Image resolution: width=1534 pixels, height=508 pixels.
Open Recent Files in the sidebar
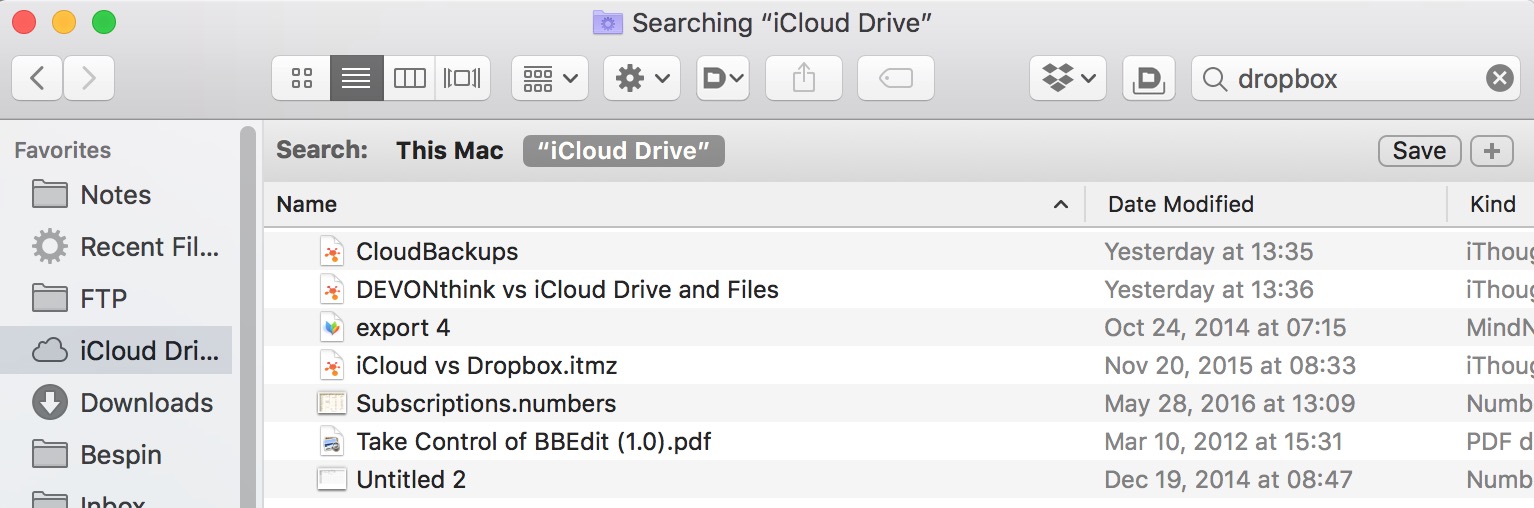pyautogui.click(x=116, y=247)
